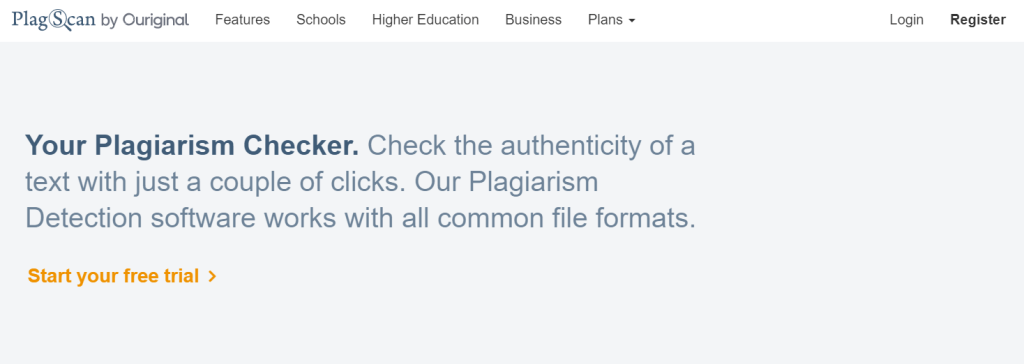Open the Features page
Screen dimensions: 1024x364
pos(242,20)
